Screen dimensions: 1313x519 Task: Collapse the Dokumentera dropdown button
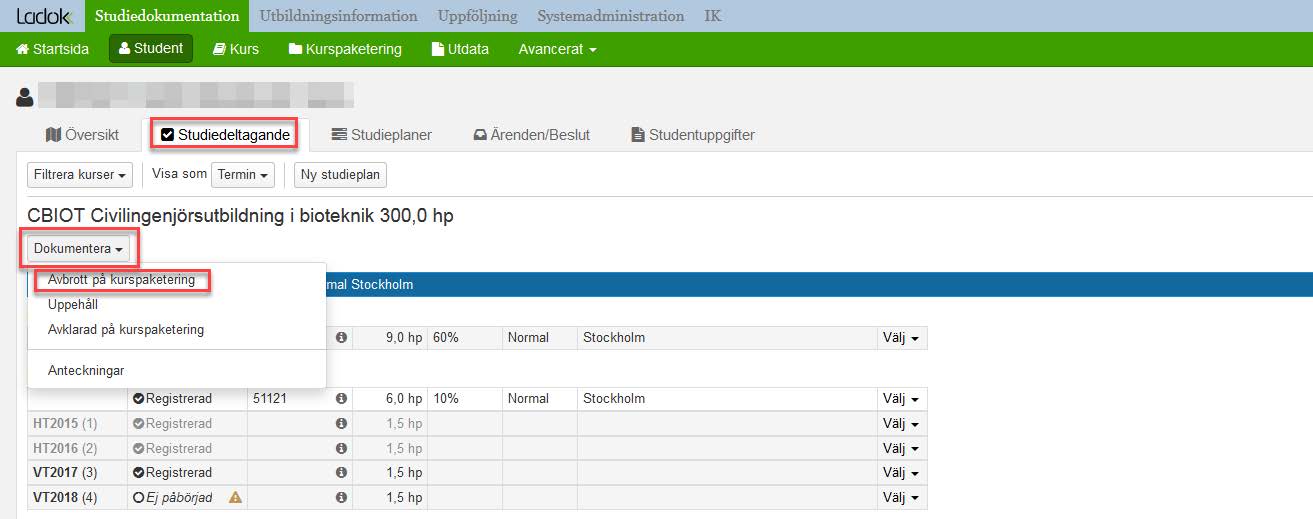[x=78, y=249]
